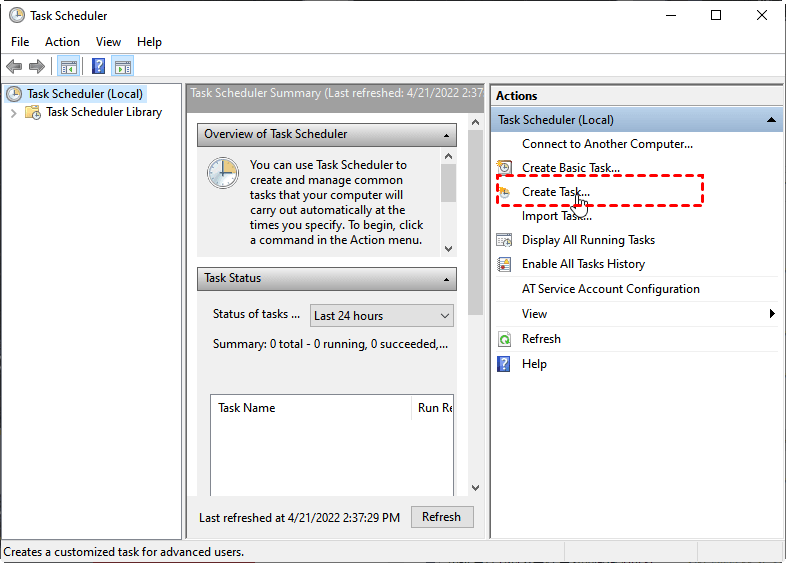Screen dimensions: 786x563
Task: Click the green Refresh icon in Actions
Action: point(504,339)
